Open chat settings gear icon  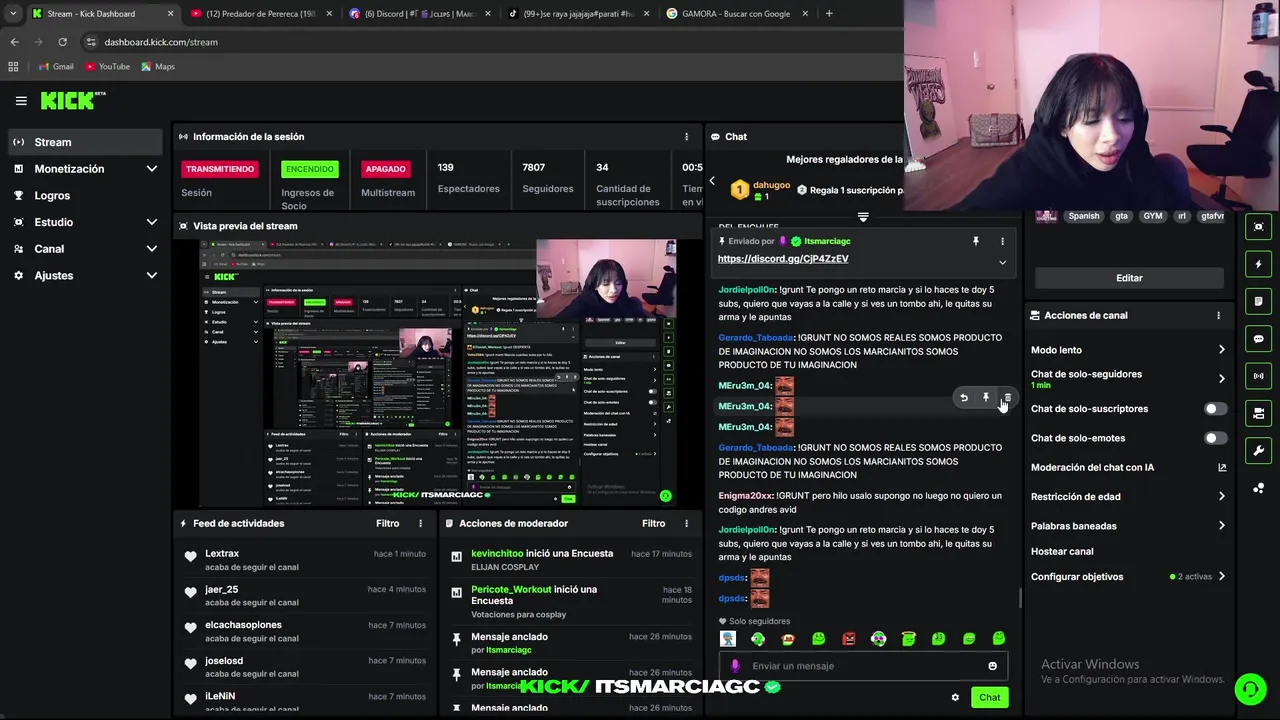coord(955,697)
